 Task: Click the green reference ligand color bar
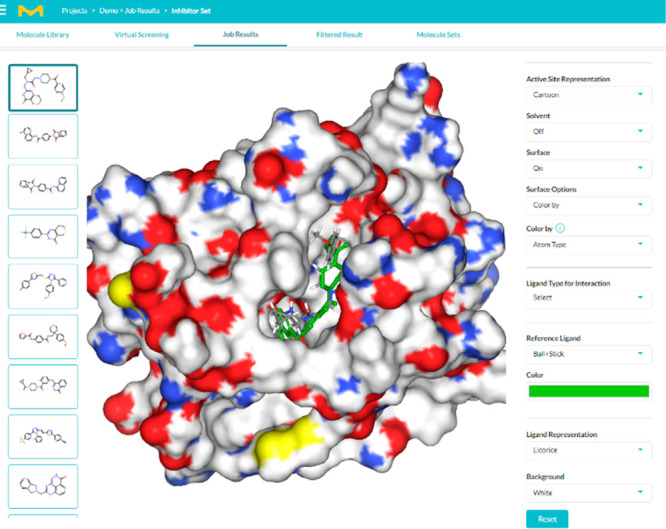point(589,391)
